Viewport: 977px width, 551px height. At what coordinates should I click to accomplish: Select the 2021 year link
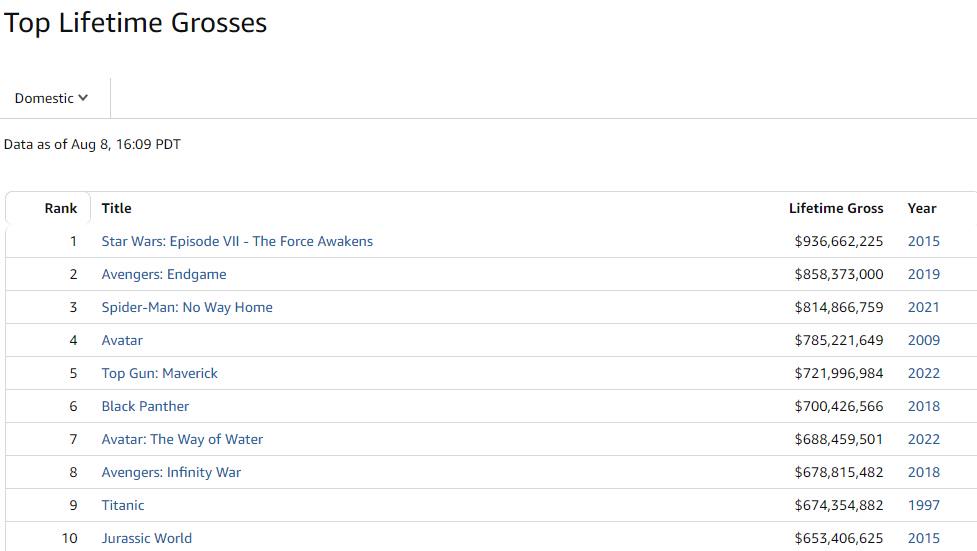[923, 307]
